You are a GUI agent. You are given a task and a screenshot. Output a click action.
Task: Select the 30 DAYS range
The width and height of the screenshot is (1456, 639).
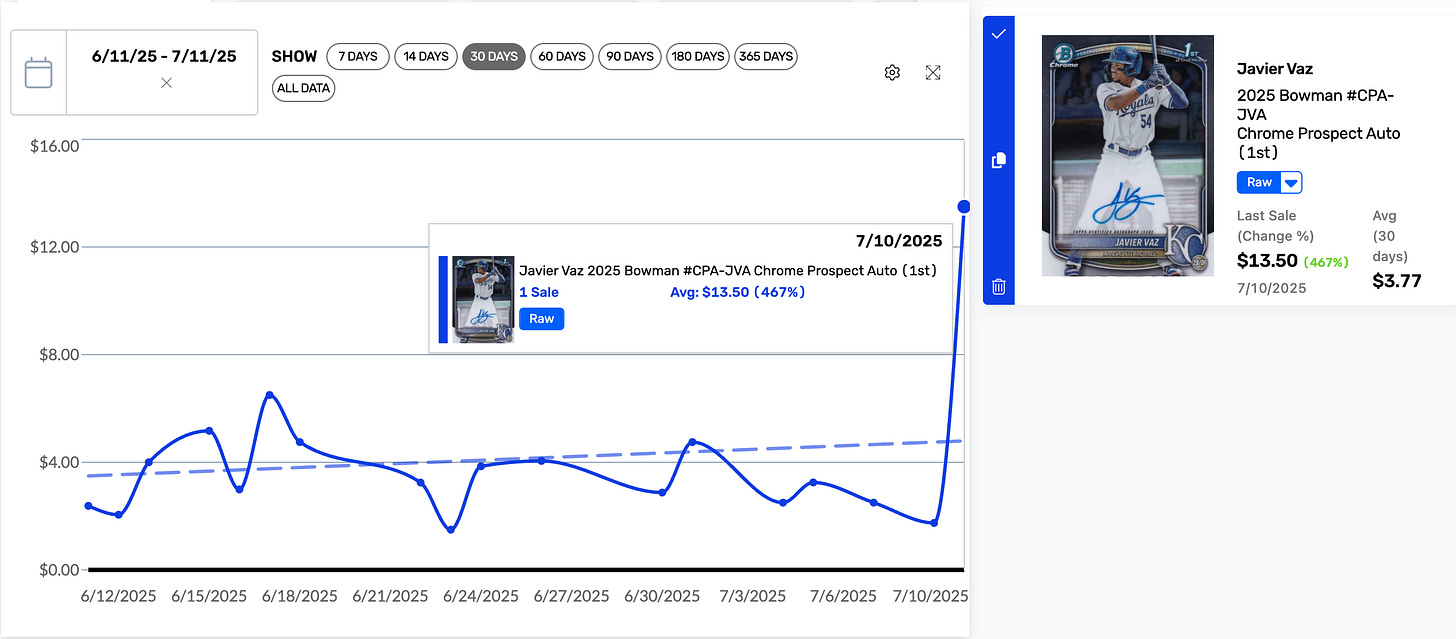pyautogui.click(x=494, y=56)
